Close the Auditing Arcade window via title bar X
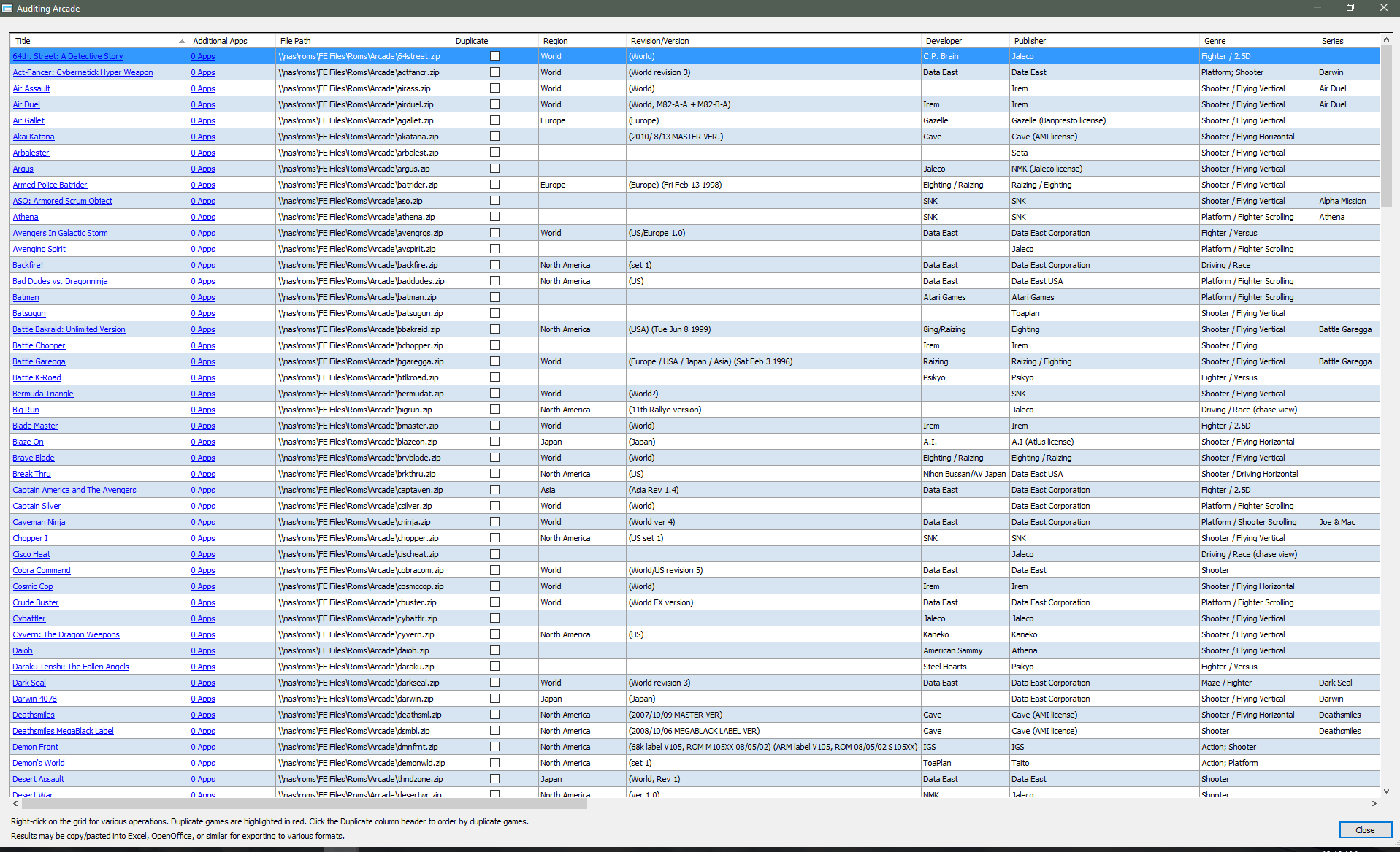 click(1383, 8)
